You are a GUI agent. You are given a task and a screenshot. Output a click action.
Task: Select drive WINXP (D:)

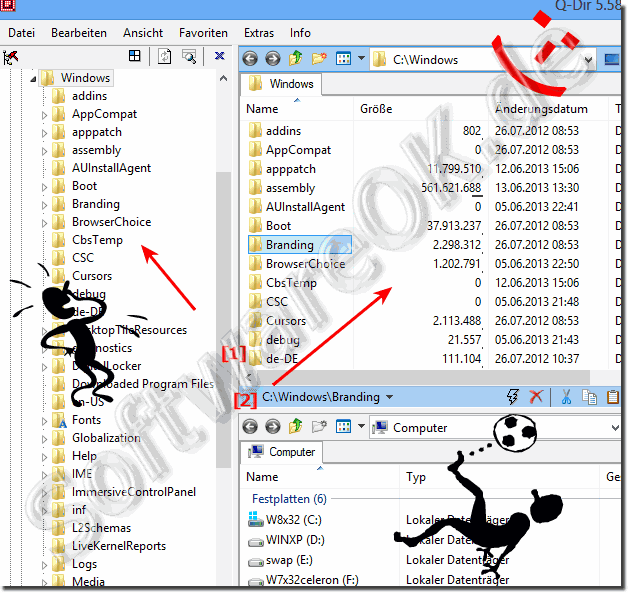[286, 540]
